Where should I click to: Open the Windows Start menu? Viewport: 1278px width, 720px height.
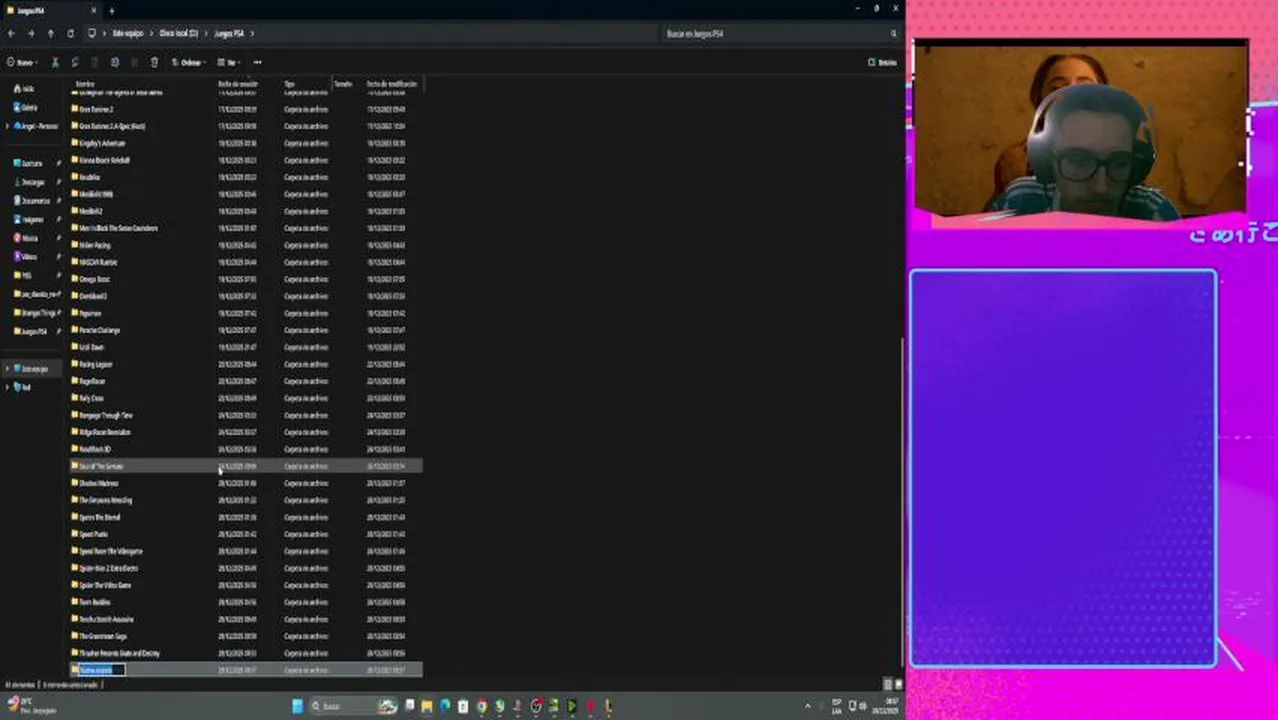[x=297, y=706]
